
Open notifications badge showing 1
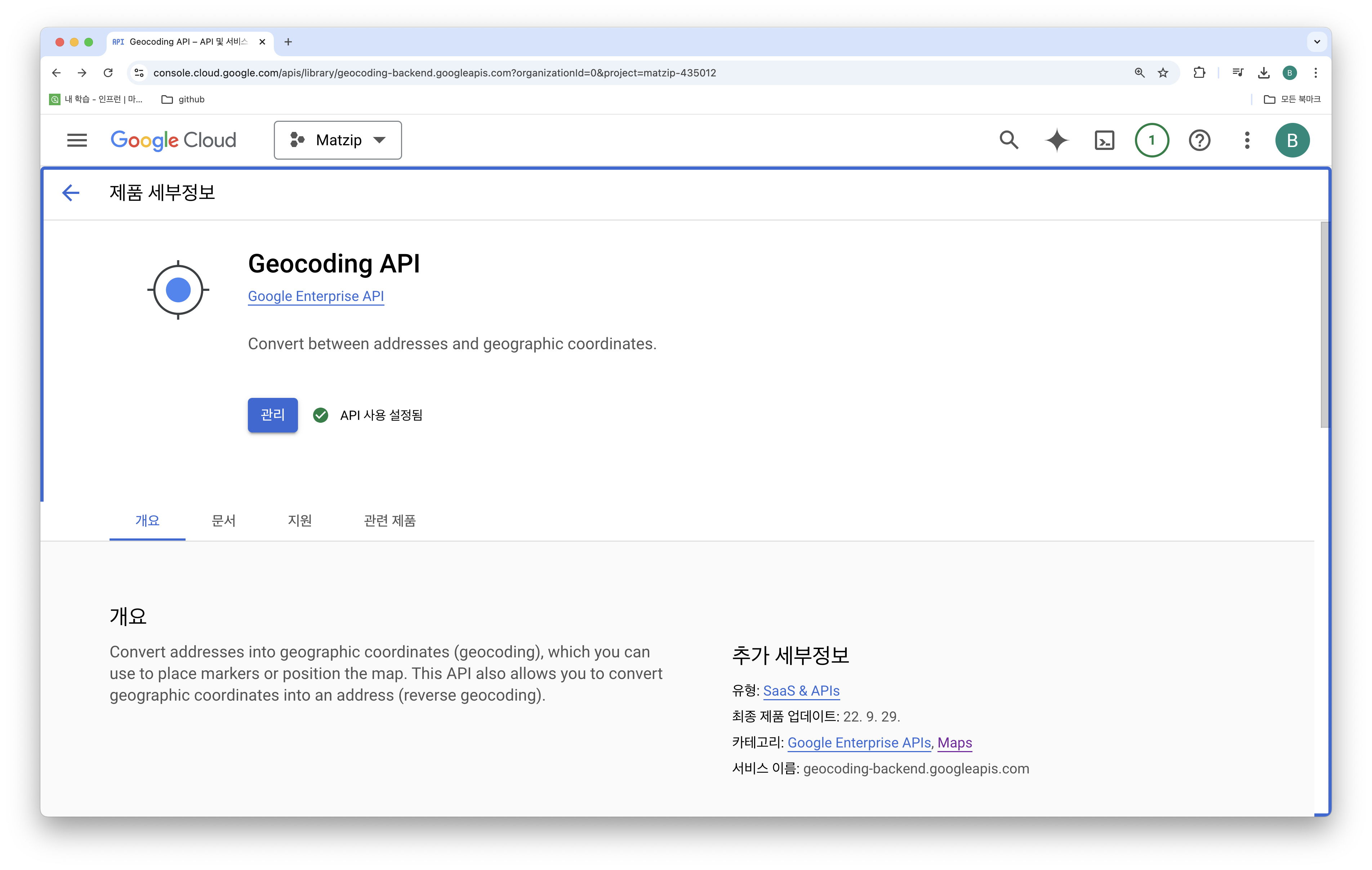tap(1152, 140)
